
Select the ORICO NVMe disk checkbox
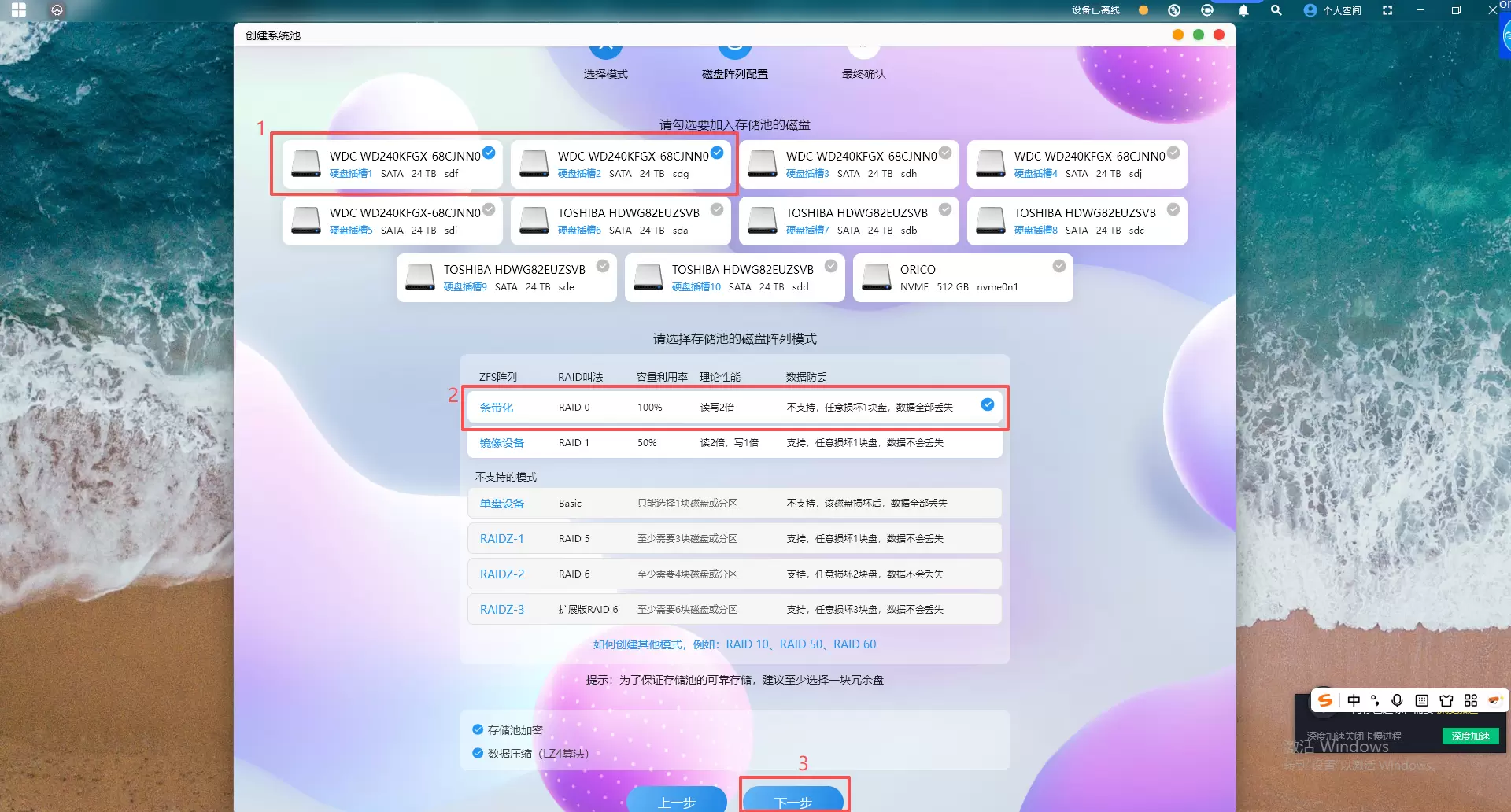point(1059,266)
